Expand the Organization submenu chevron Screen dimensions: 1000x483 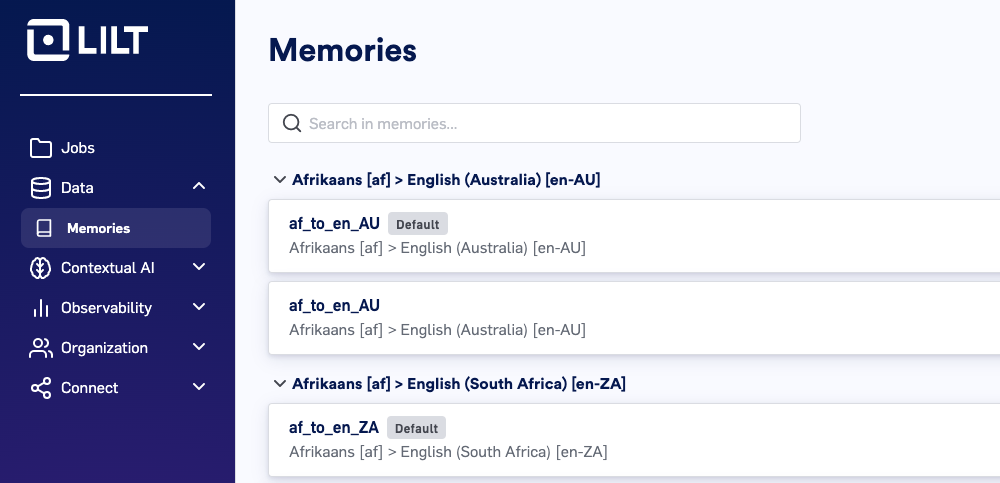(x=199, y=346)
